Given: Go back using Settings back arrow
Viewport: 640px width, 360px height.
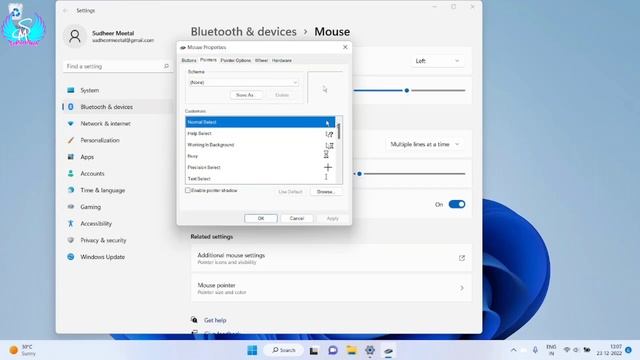Looking at the screenshot, I should [x=65, y=11].
